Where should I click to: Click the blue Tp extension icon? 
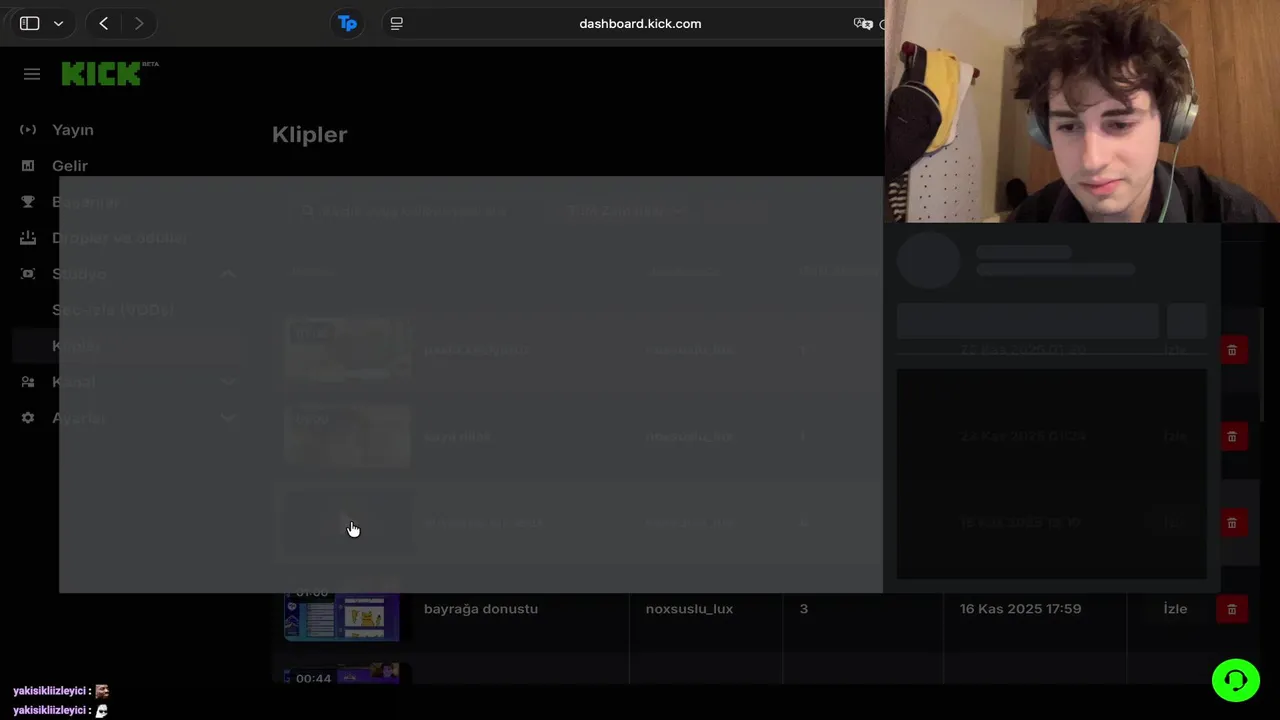tap(347, 23)
